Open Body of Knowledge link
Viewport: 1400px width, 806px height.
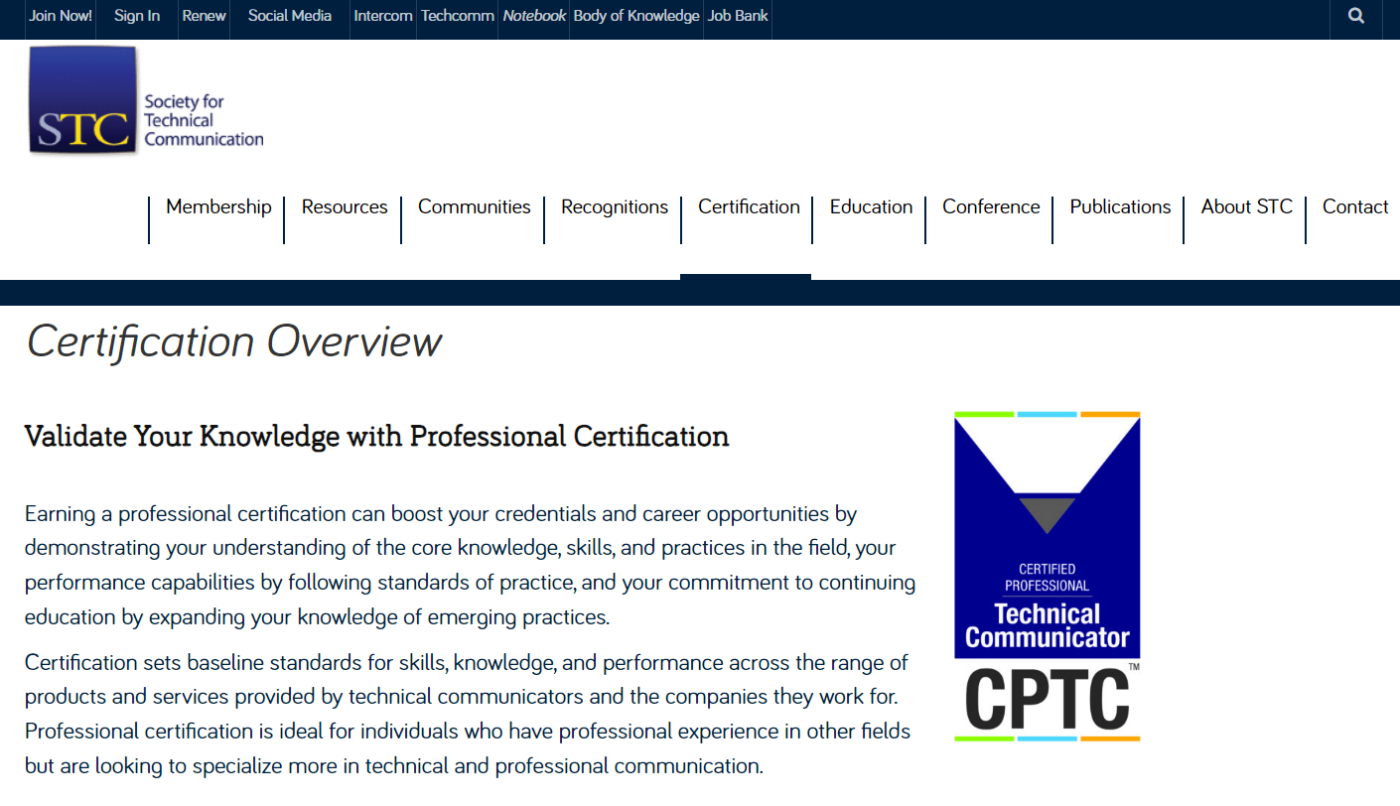pyautogui.click(x=636, y=16)
